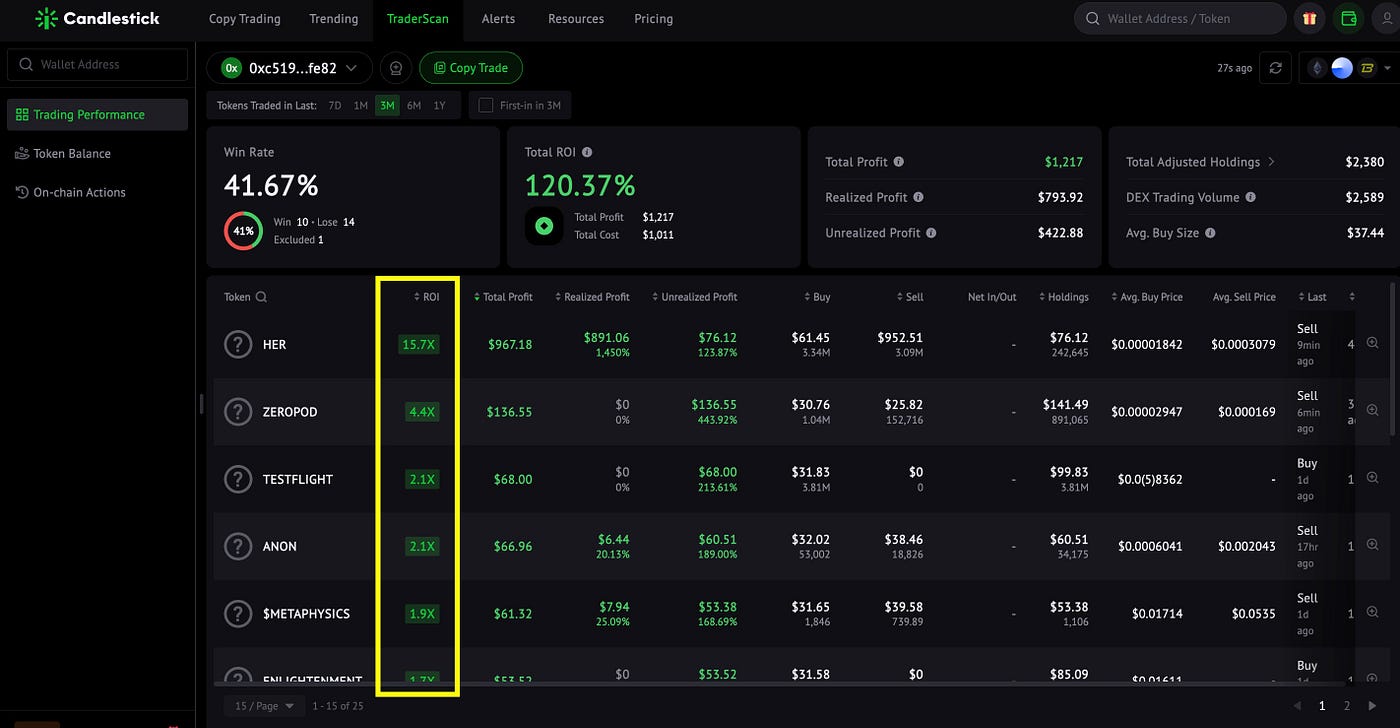Click info icon beside Unrealized Profit summary

click(x=931, y=232)
